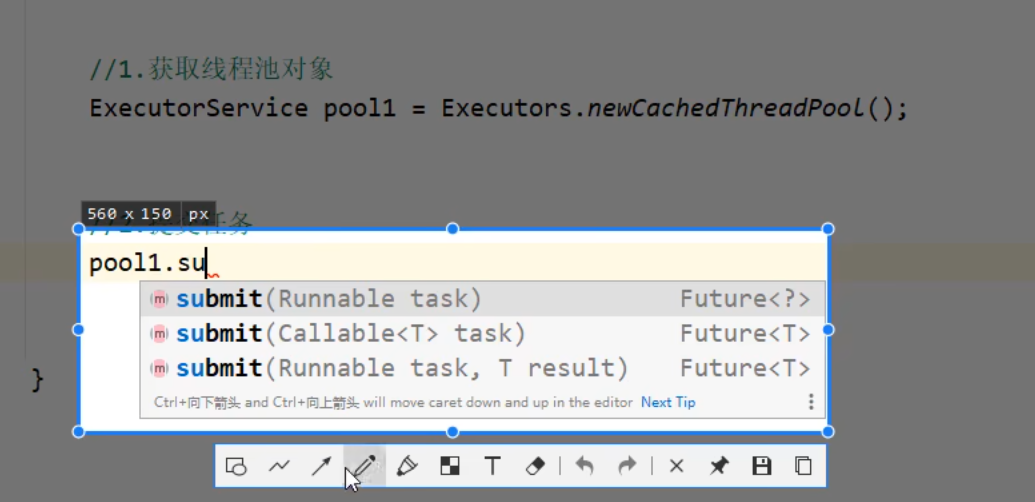Select the rectangle/ellipse shape tool
1035x502 pixels.
pyautogui.click(x=236, y=466)
